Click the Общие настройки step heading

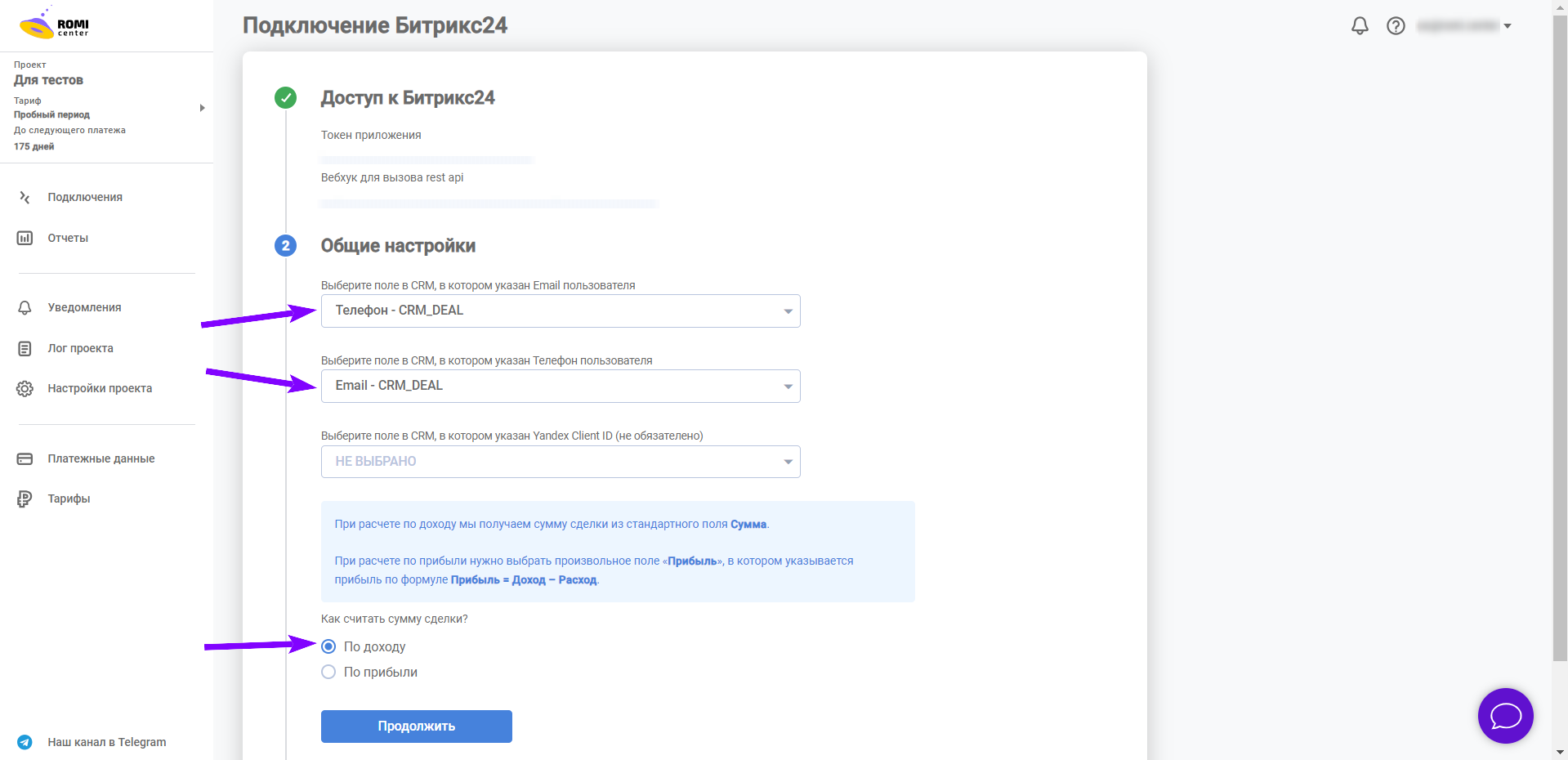click(398, 246)
